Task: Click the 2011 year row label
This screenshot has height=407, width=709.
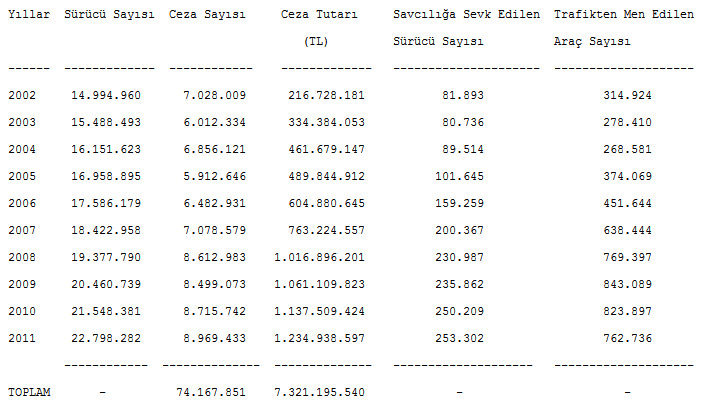Action: click(22, 338)
